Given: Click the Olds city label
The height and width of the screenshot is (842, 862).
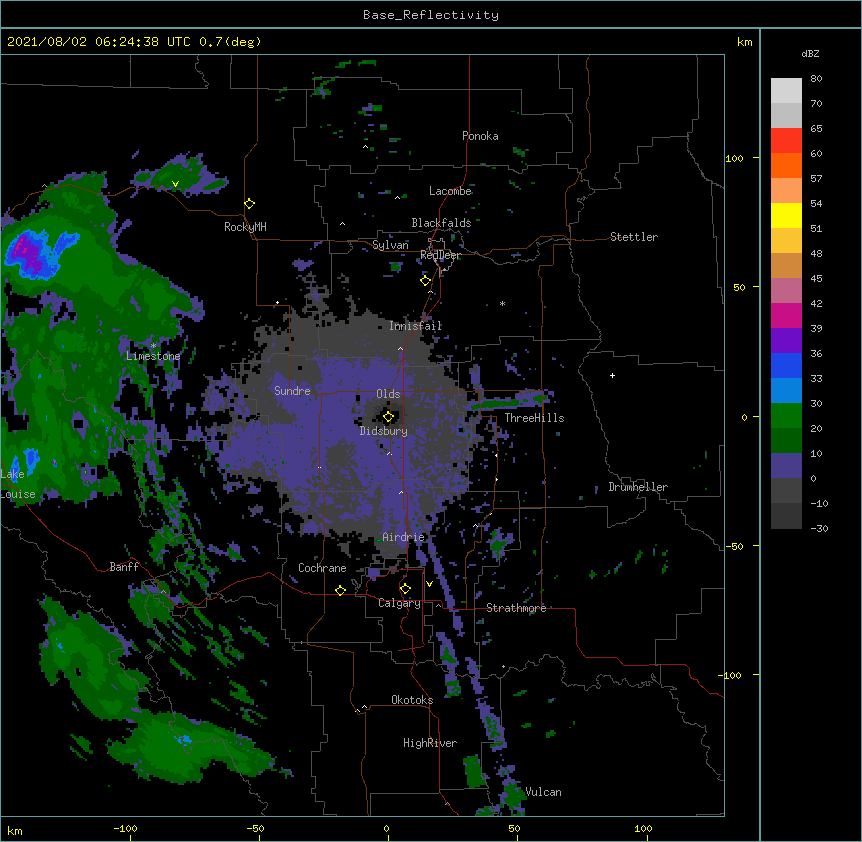Looking at the screenshot, I should pos(388,394).
